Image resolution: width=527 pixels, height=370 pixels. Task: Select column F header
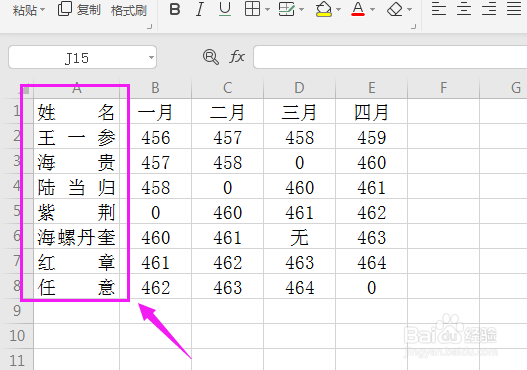click(x=443, y=88)
